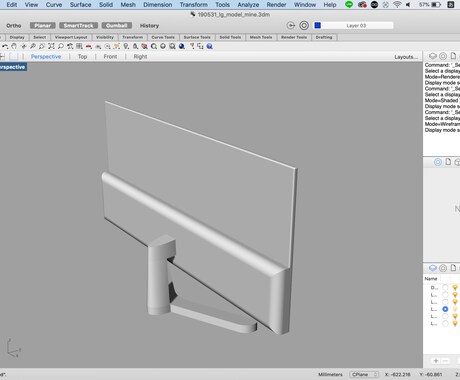Click the blue globe icon ending the toolbar
The width and height of the screenshot is (460, 380).
210,46
